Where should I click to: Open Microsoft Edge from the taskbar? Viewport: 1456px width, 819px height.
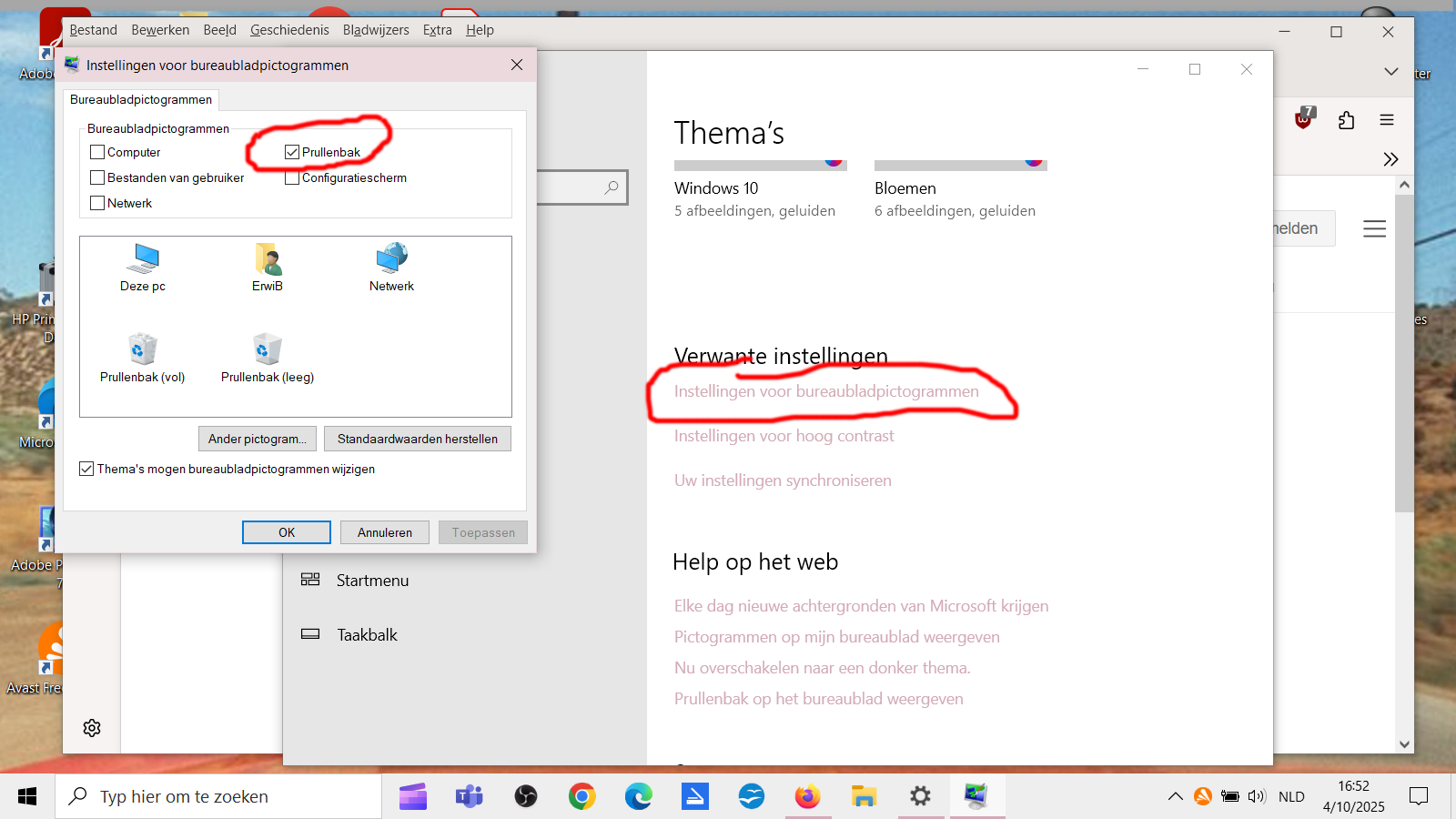[639, 796]
